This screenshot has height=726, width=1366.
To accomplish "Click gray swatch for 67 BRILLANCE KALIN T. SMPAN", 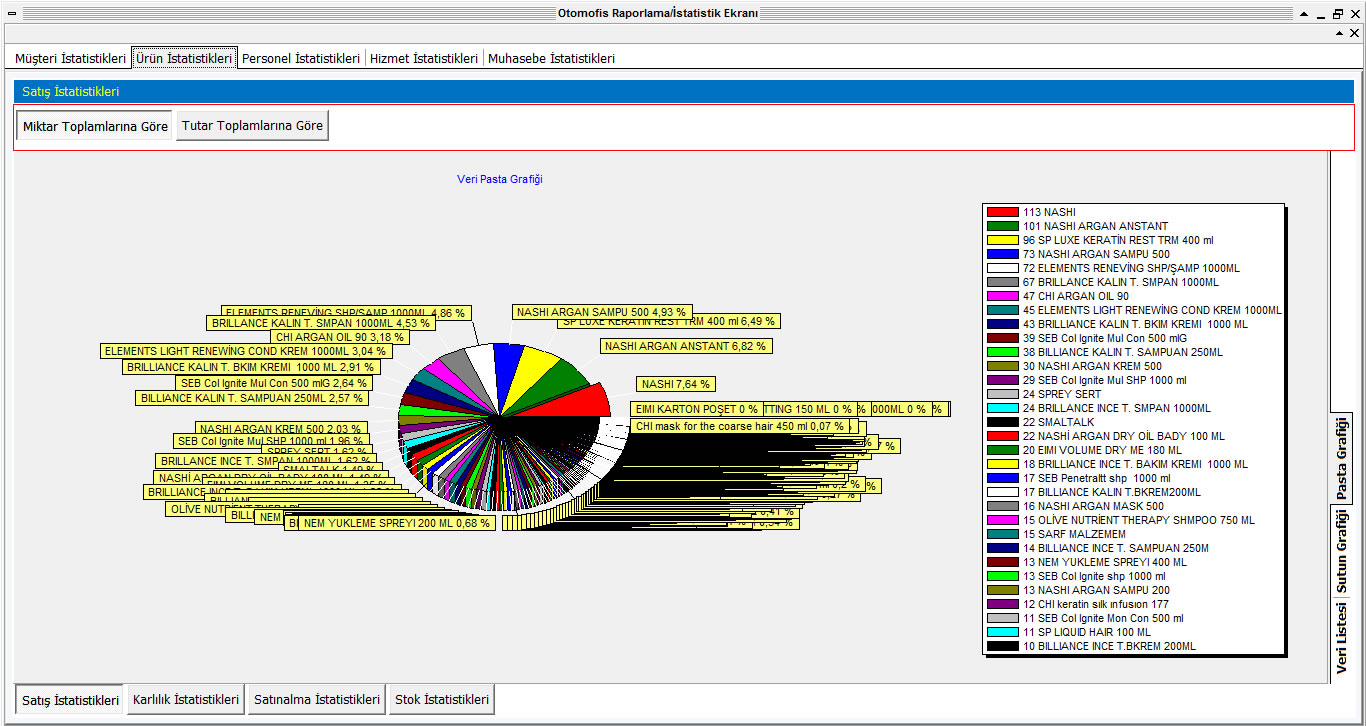I will click(x=1002, y=282).
